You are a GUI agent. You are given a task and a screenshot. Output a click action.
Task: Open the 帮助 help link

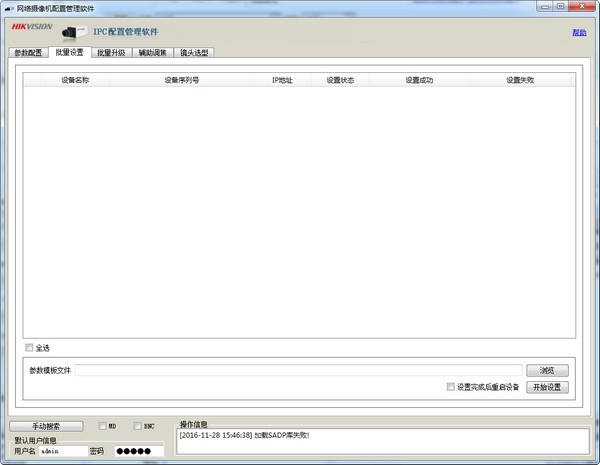click(x=579, y=33)
